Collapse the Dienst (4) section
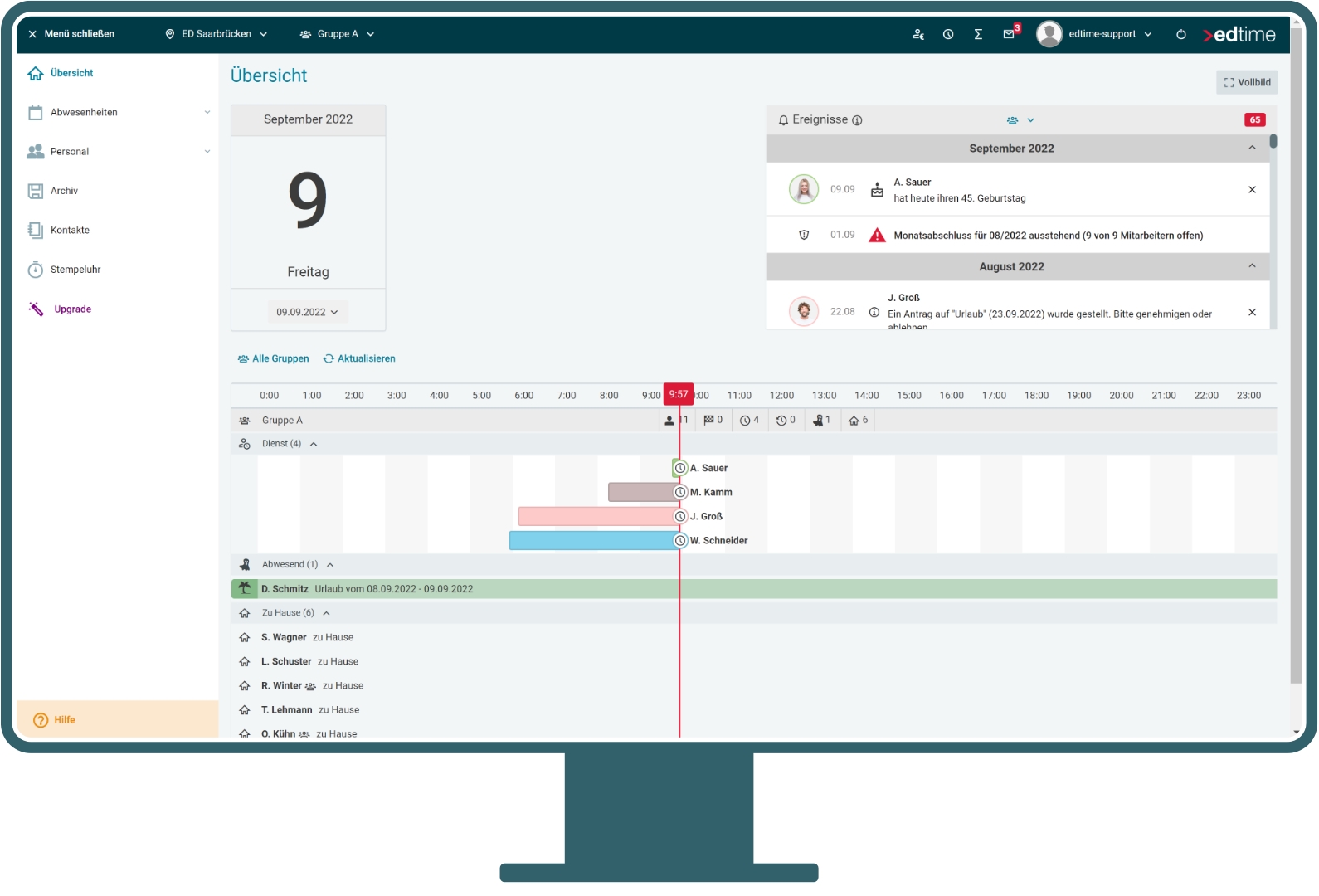The height and width of the screenshot is (896, 1319). 314,445
